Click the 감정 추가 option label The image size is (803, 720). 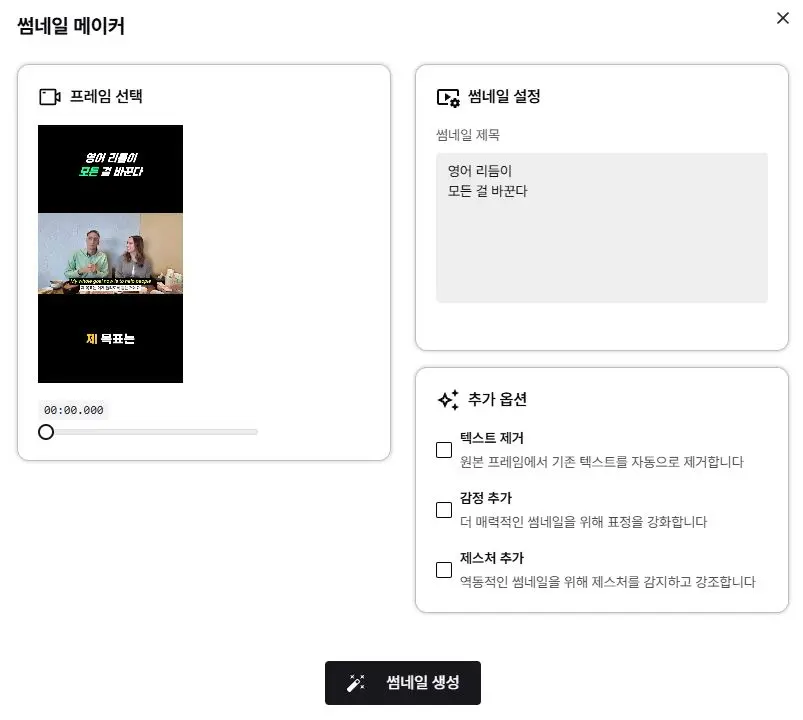(x=485, y=498)
